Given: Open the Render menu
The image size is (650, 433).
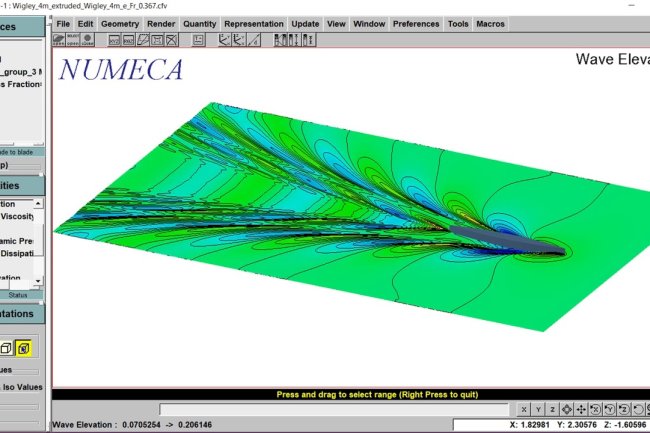Looking at the screenshot, I should coord(161,24).
